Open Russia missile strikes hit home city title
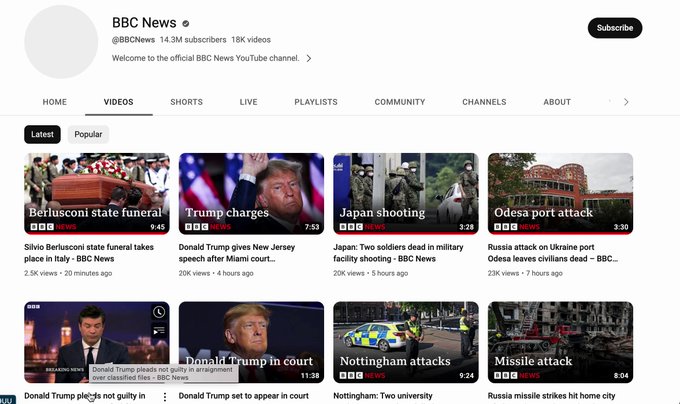The height and width of the screenshot is (404, 680). [552, 396]
